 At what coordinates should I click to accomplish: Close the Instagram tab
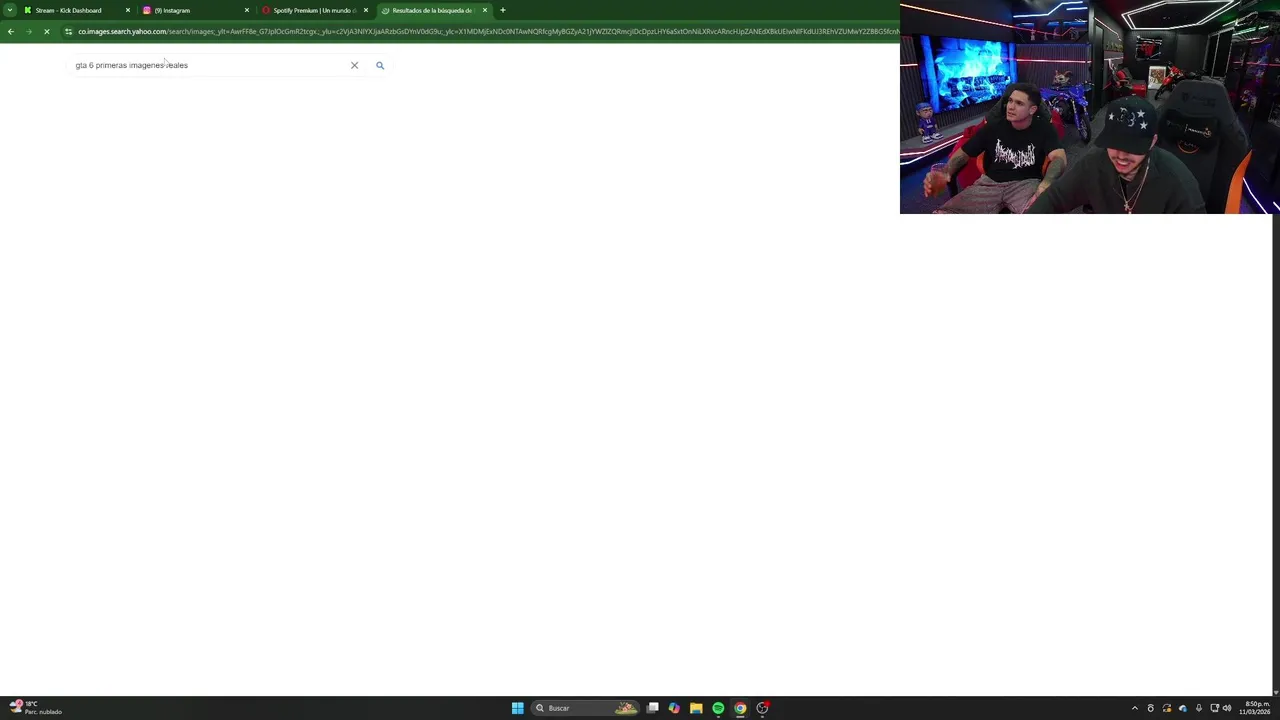point(247,10)
